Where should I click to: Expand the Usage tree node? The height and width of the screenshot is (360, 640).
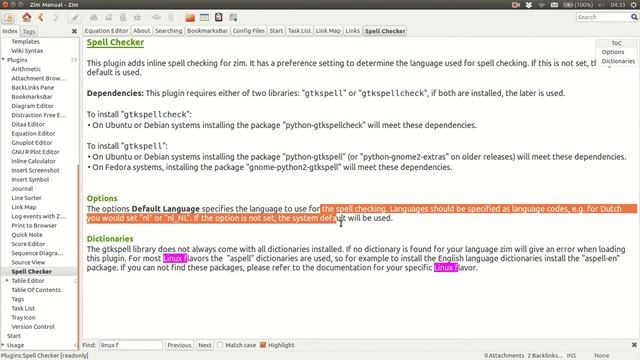point(3,345)
